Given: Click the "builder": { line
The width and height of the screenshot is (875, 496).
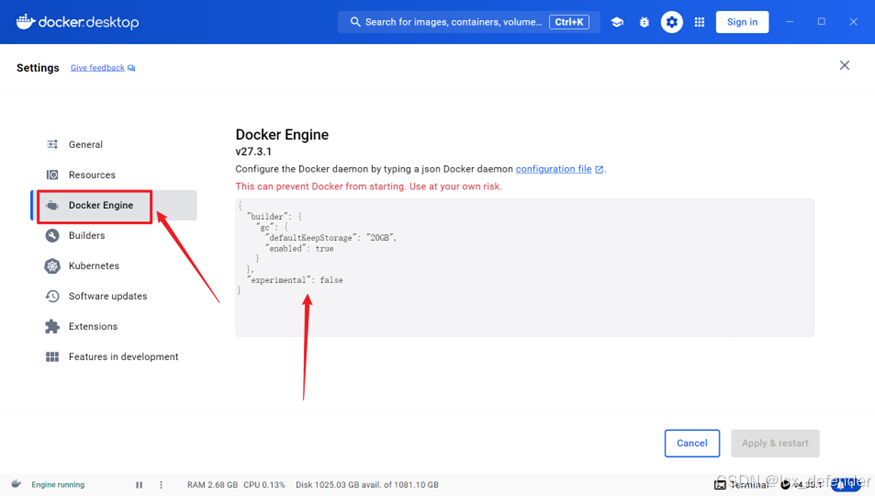Looking at the screenshot, I should pyautogui.click(x=274, y=216).
